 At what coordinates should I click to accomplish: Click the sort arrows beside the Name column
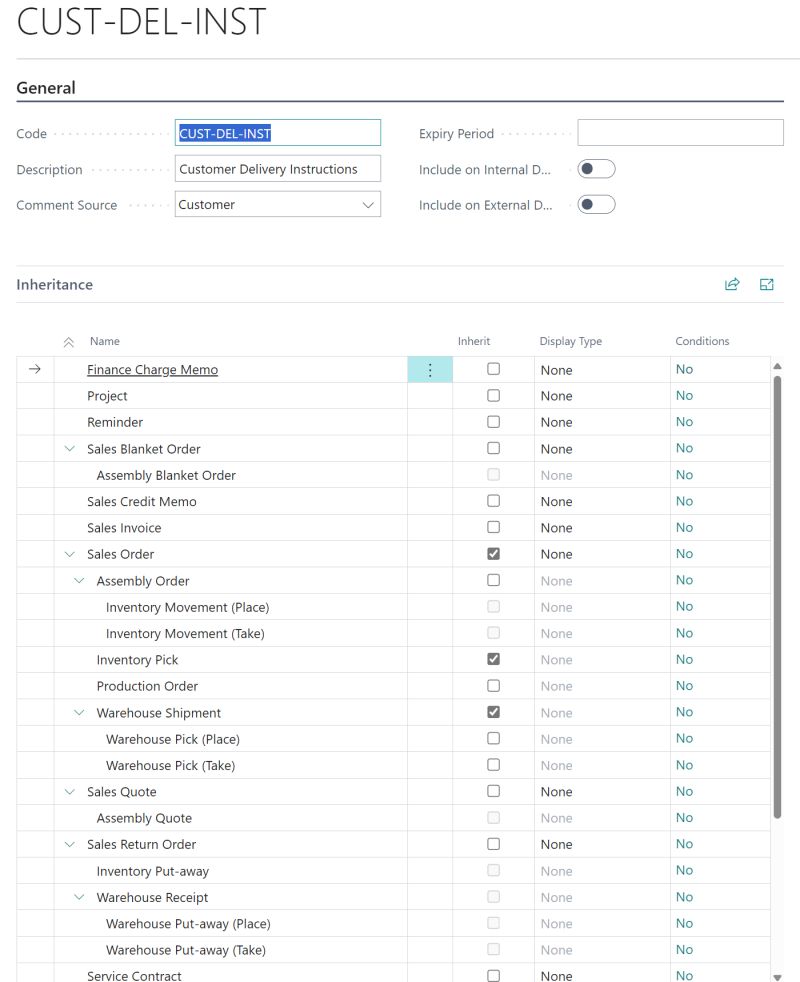click(x=68, y=341)
